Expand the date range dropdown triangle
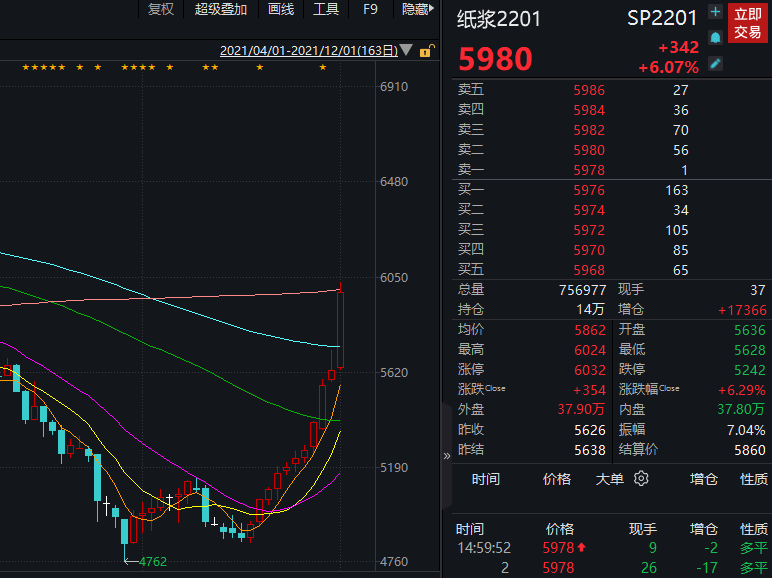 406,50
